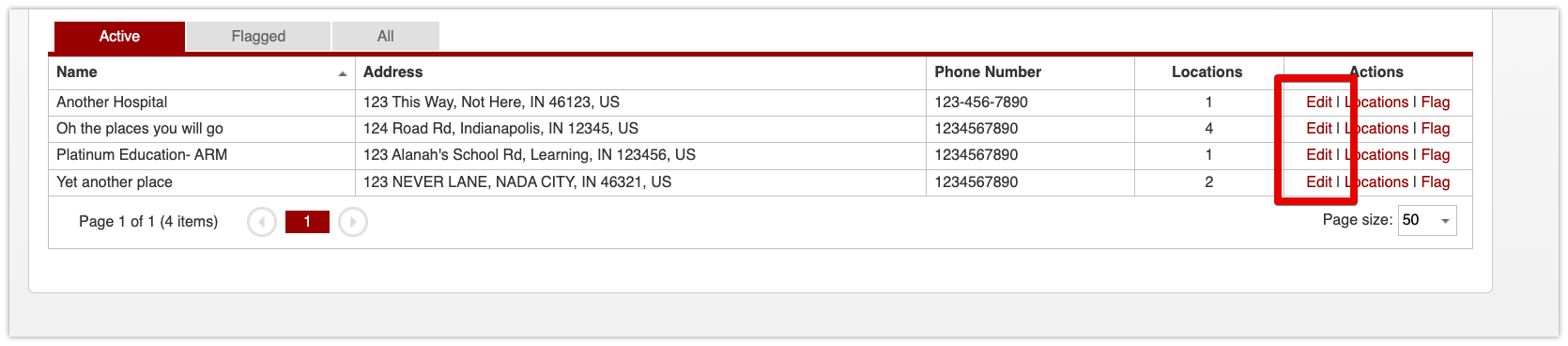
Task: Open Locations for Platinum Education- ARM
Action: pos(1376,154)
